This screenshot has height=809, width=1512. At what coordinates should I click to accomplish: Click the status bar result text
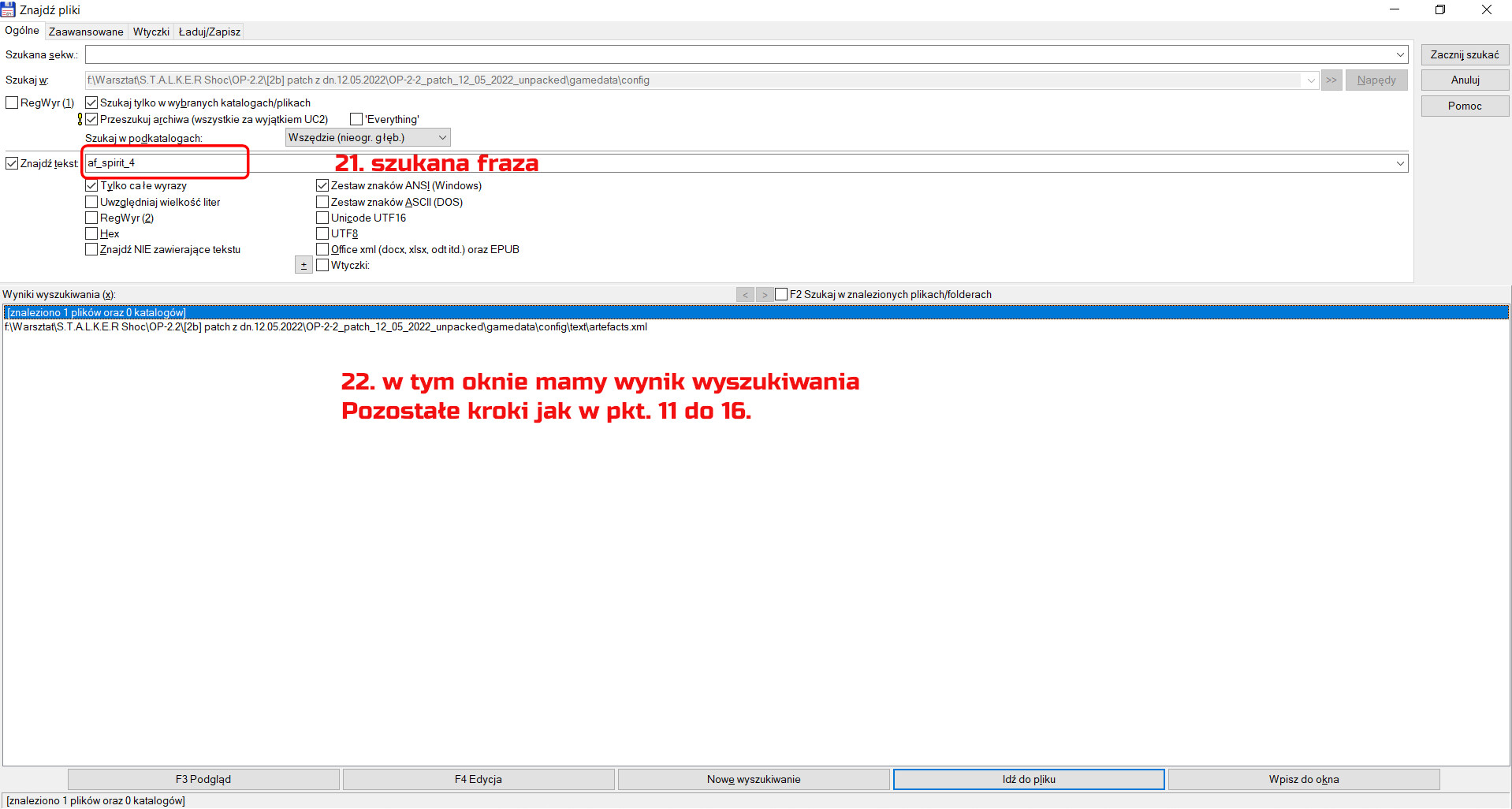point(96,800)
